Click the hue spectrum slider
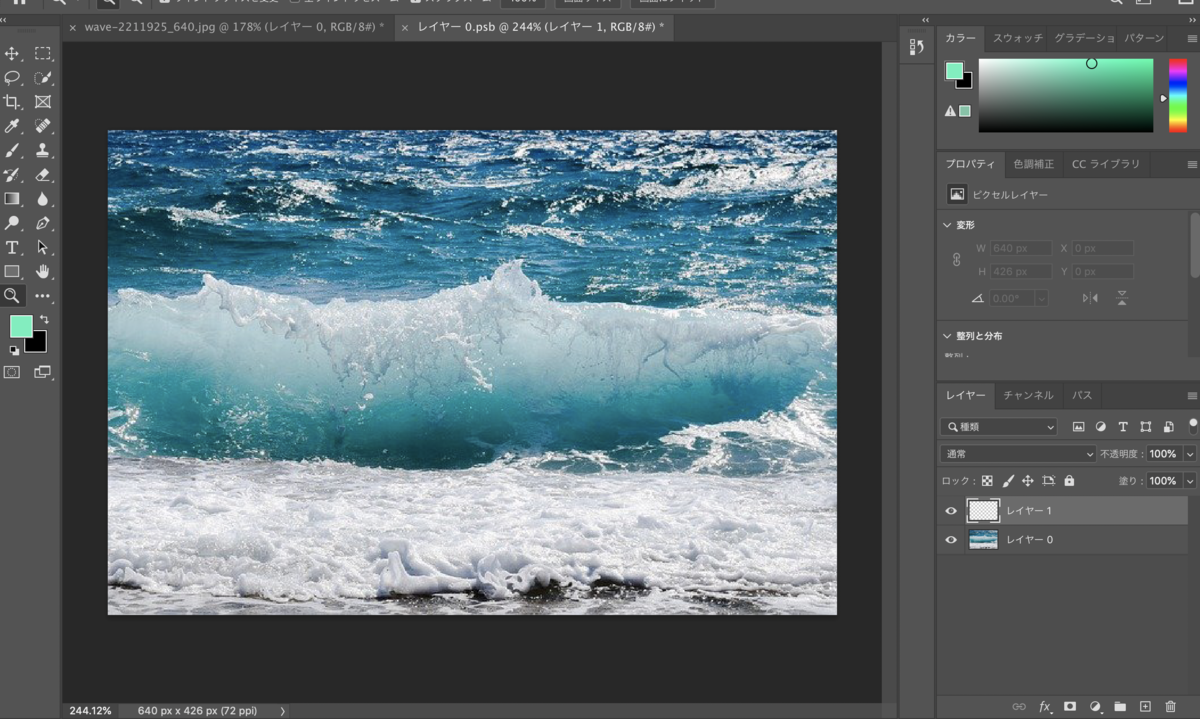This screenshot has width=1200, height=719. (1177, 95)
